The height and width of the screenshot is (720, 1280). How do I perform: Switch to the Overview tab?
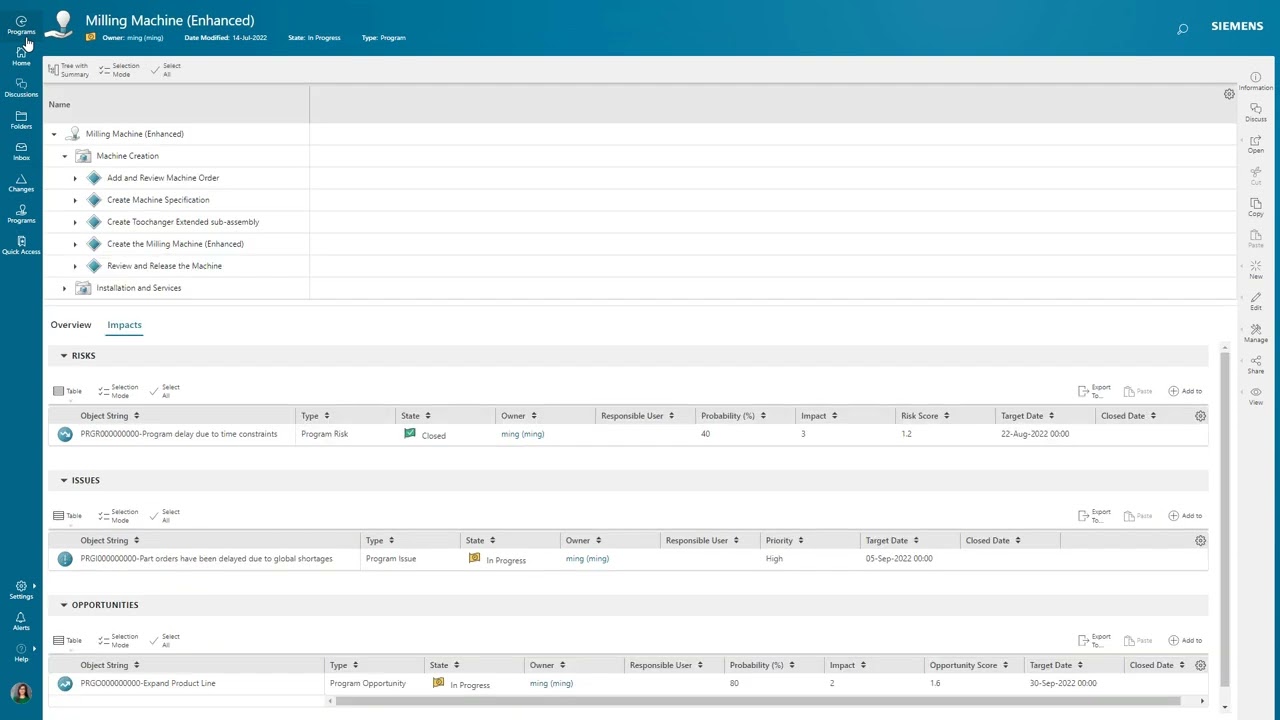(71, 325)
